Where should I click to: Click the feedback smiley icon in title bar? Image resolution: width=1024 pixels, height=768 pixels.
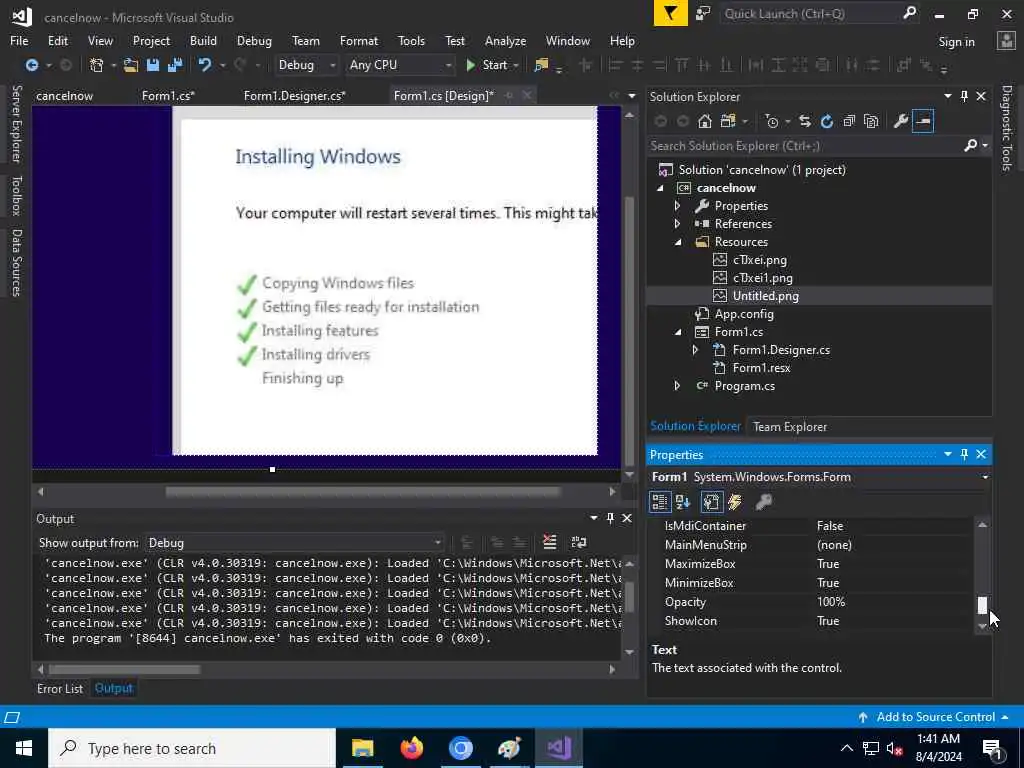tap(703, 13)
